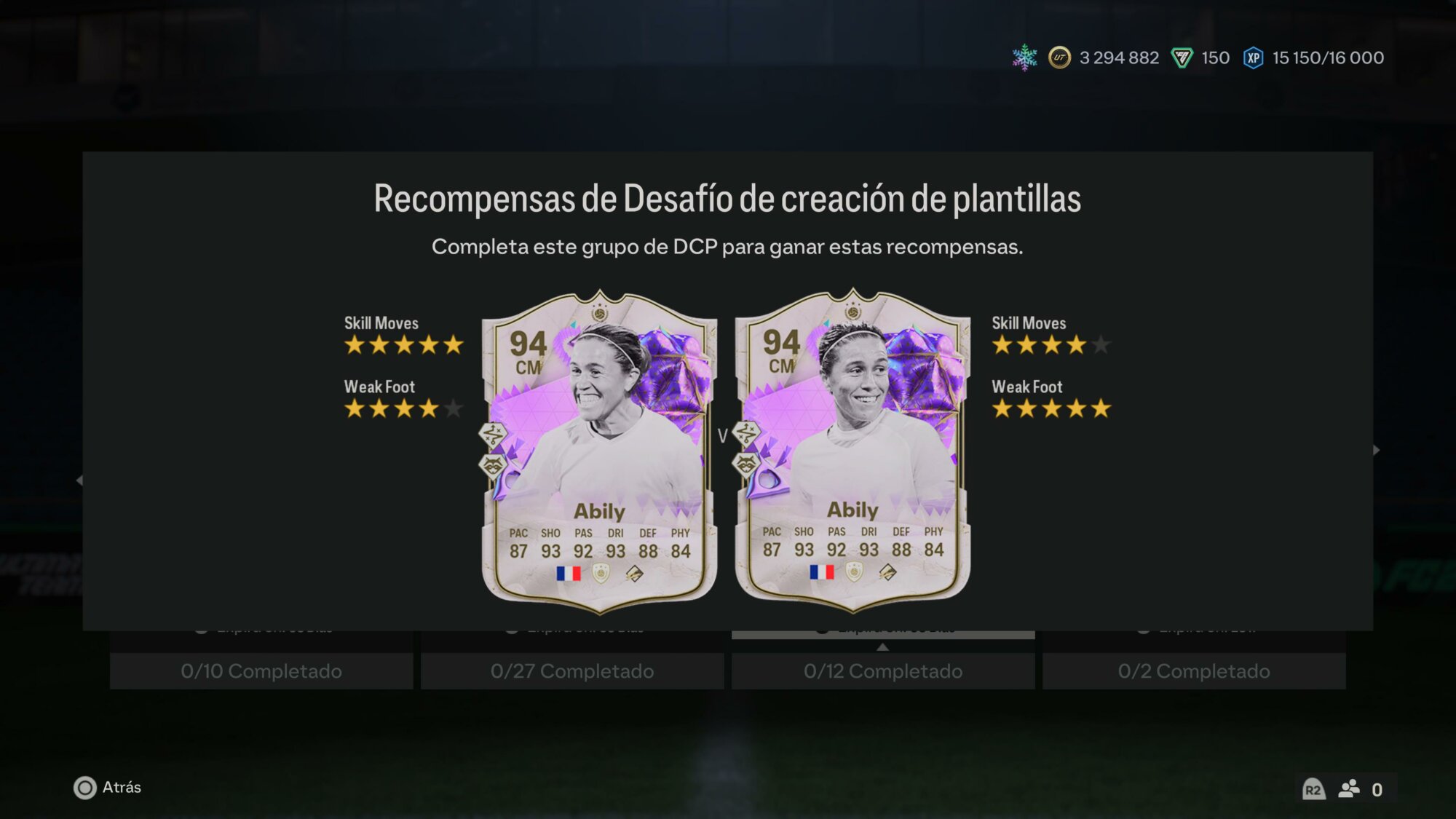Click the snowflake season icon

pyautogui.click(x=1024, y=58)
